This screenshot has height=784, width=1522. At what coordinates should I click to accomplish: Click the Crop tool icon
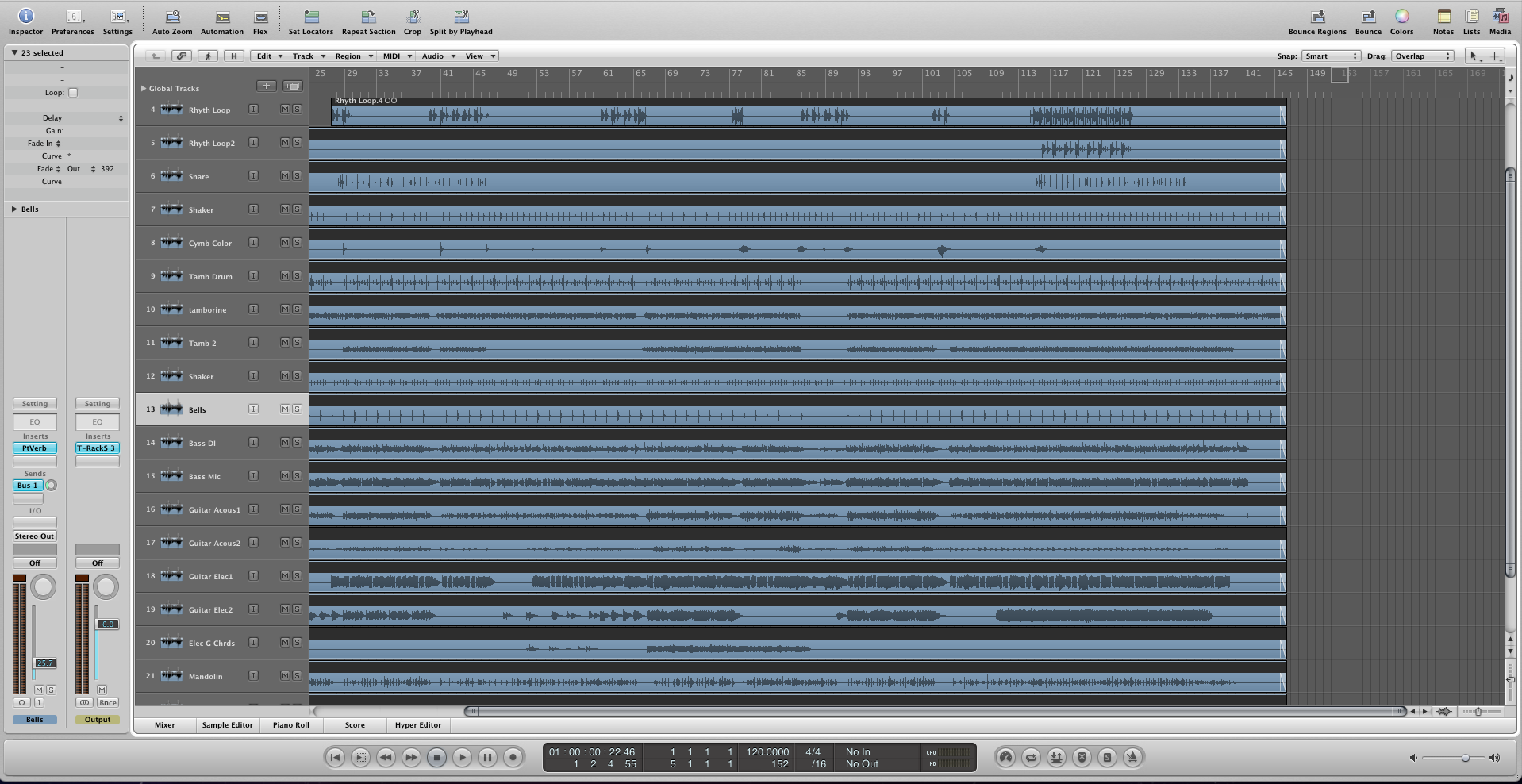(x=413, y=21)
